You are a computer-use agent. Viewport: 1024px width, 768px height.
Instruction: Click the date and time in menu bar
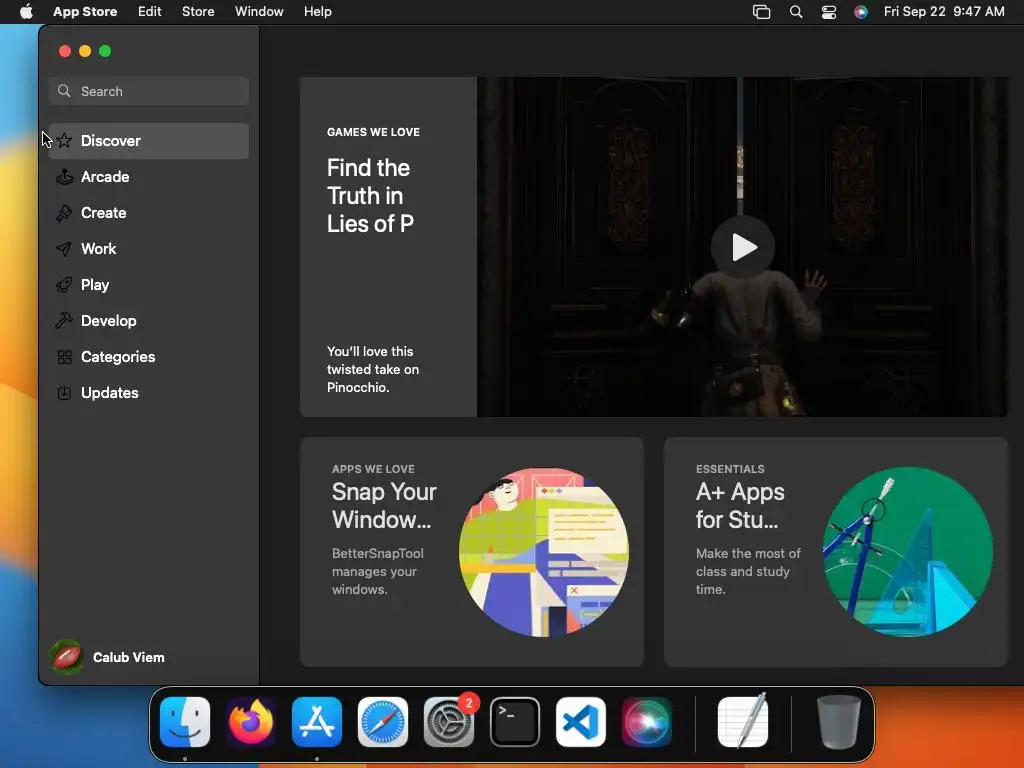click(944, 12)
